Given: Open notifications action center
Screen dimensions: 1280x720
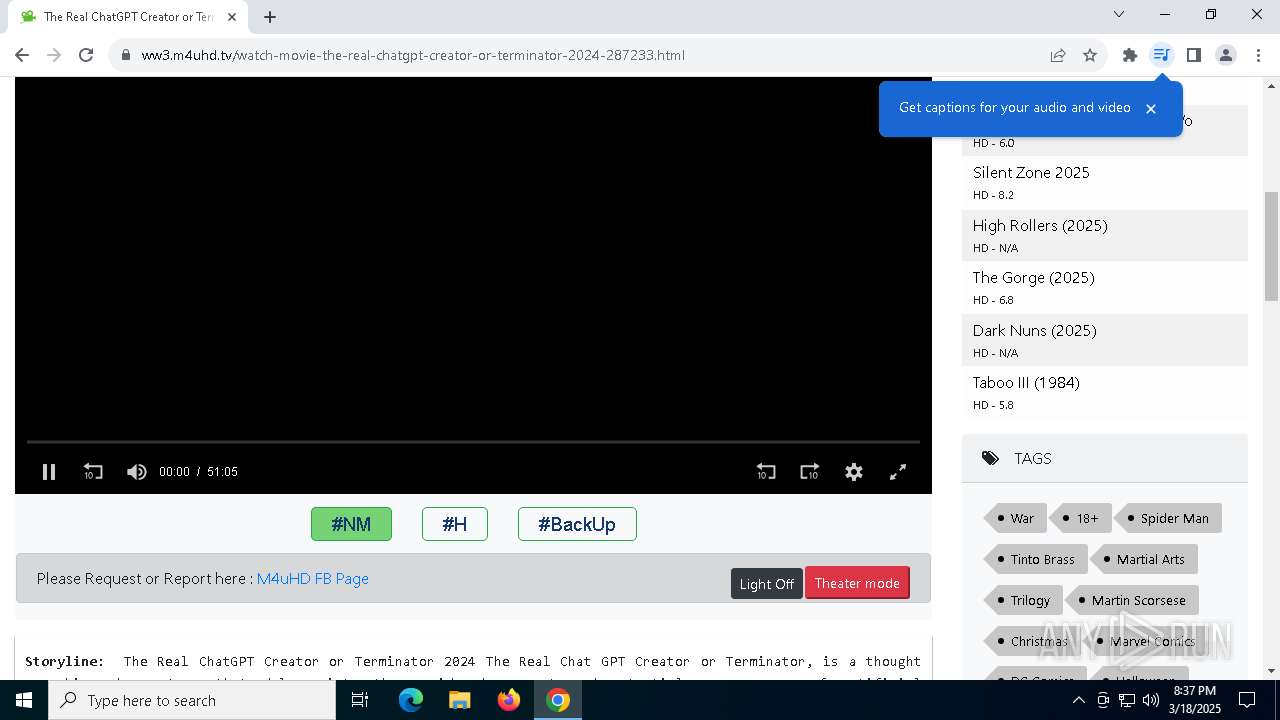Looking at the screenshot, I should 1247,700.
